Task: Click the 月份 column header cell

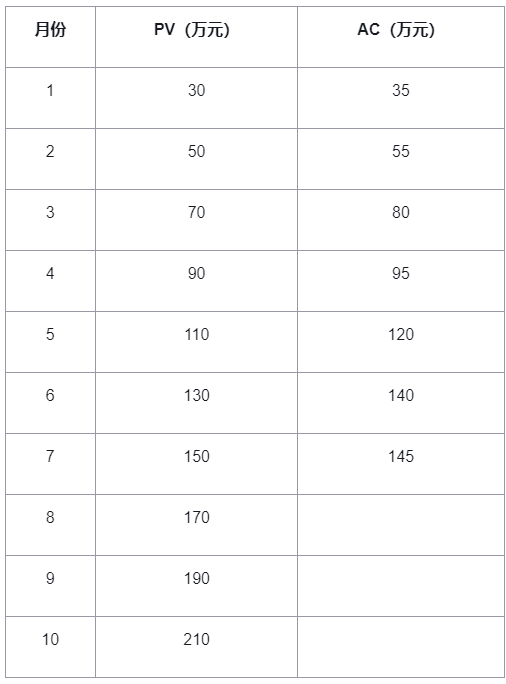Action: tap(51, 37)
